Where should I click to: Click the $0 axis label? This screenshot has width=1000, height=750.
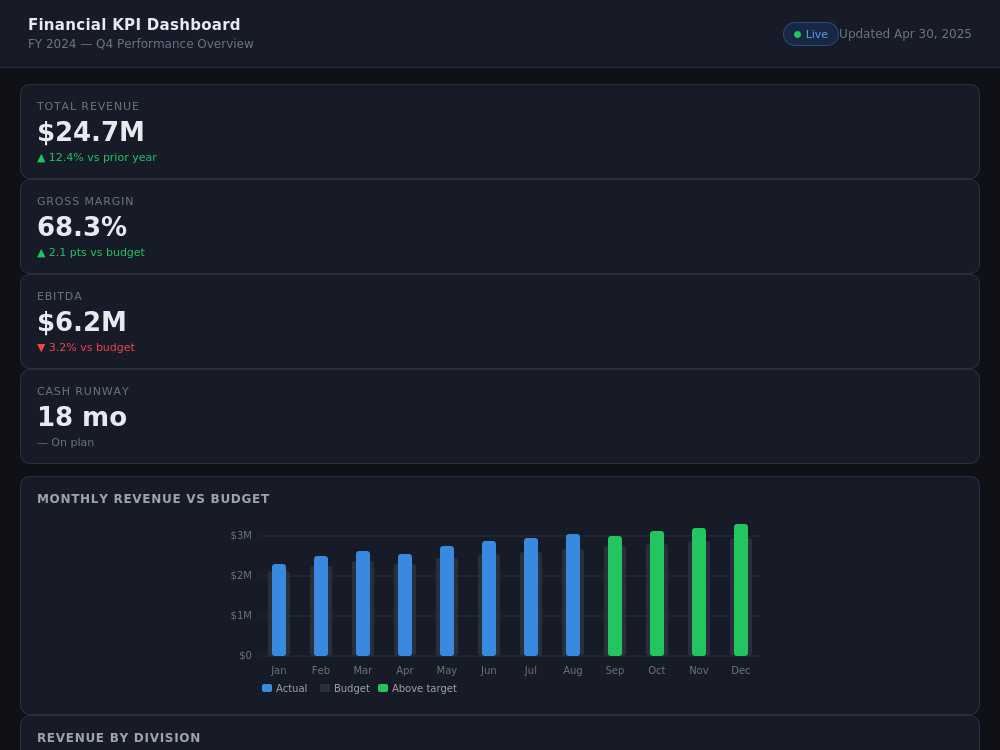246,656
